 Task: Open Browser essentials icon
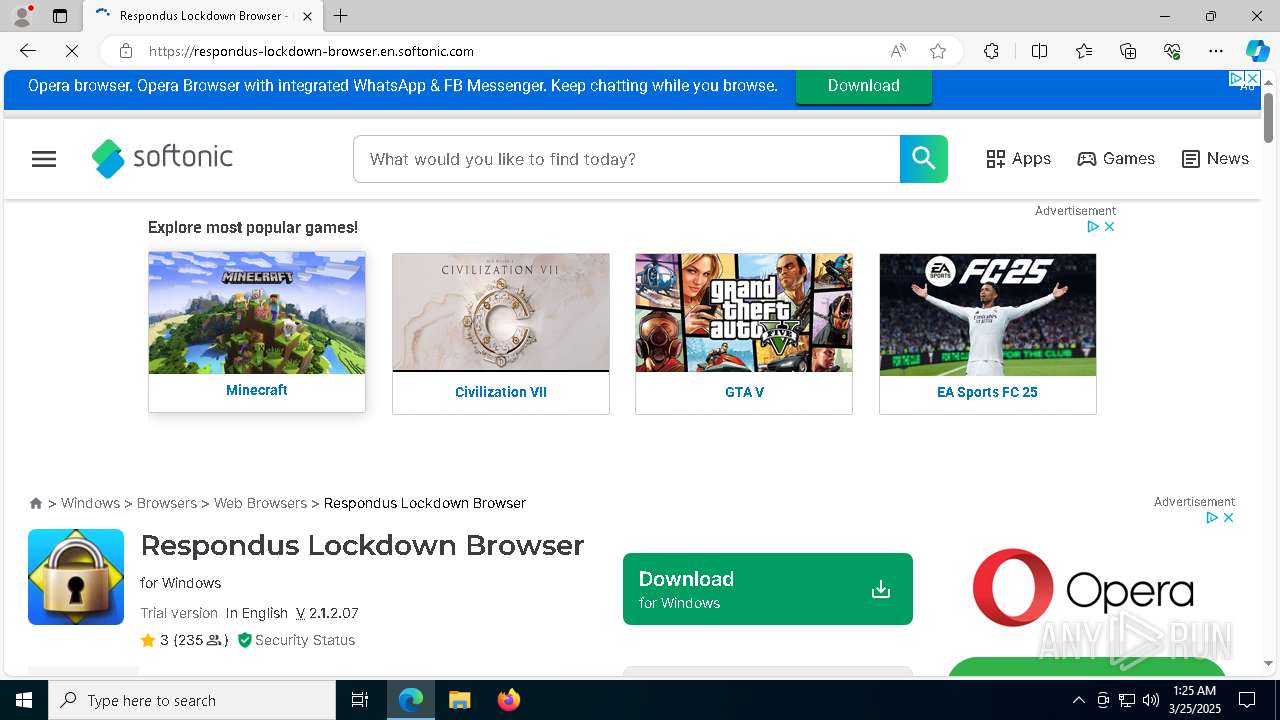[1172, 51]
